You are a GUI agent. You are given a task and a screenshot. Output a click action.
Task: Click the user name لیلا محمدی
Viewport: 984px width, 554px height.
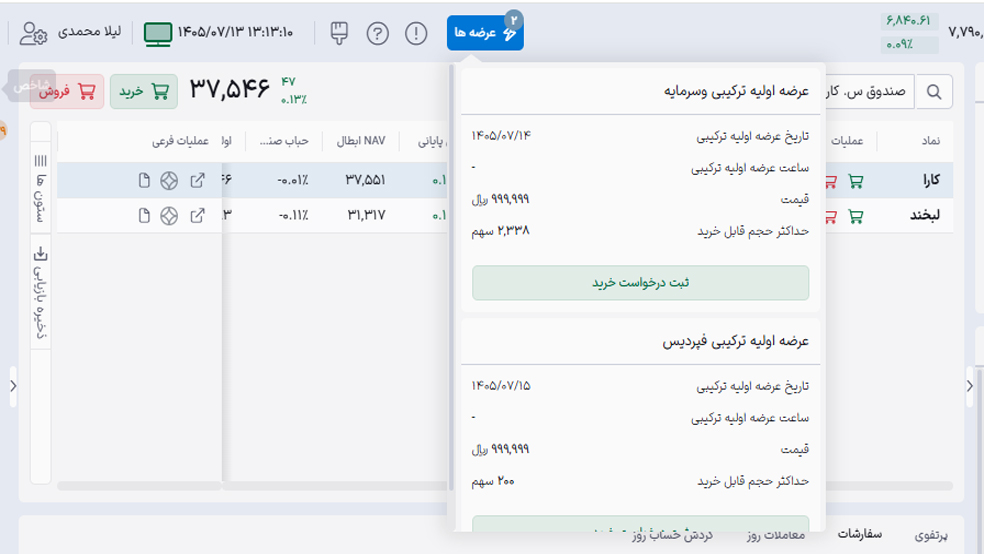coord(90,31)
